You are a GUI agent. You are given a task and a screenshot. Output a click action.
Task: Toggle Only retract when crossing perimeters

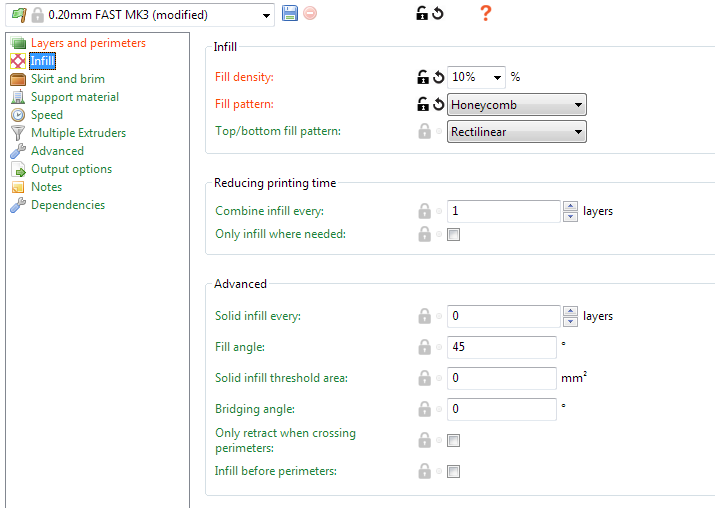(x=453, y=441)
